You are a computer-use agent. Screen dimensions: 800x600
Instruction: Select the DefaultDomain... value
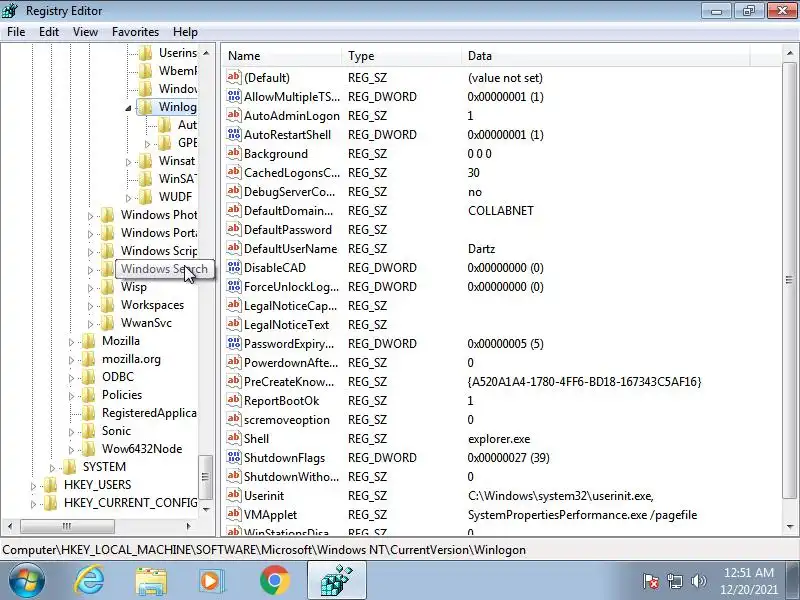pyautogui.click(x=288, y=211)
